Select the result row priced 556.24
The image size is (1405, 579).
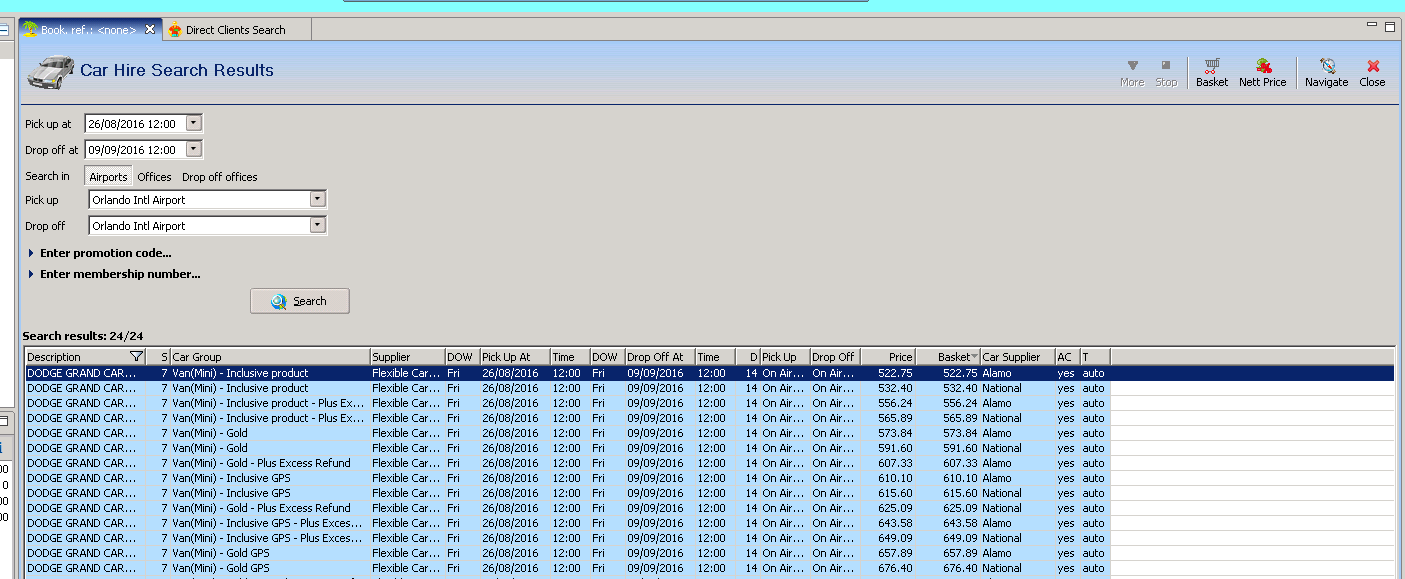point(709,403)
